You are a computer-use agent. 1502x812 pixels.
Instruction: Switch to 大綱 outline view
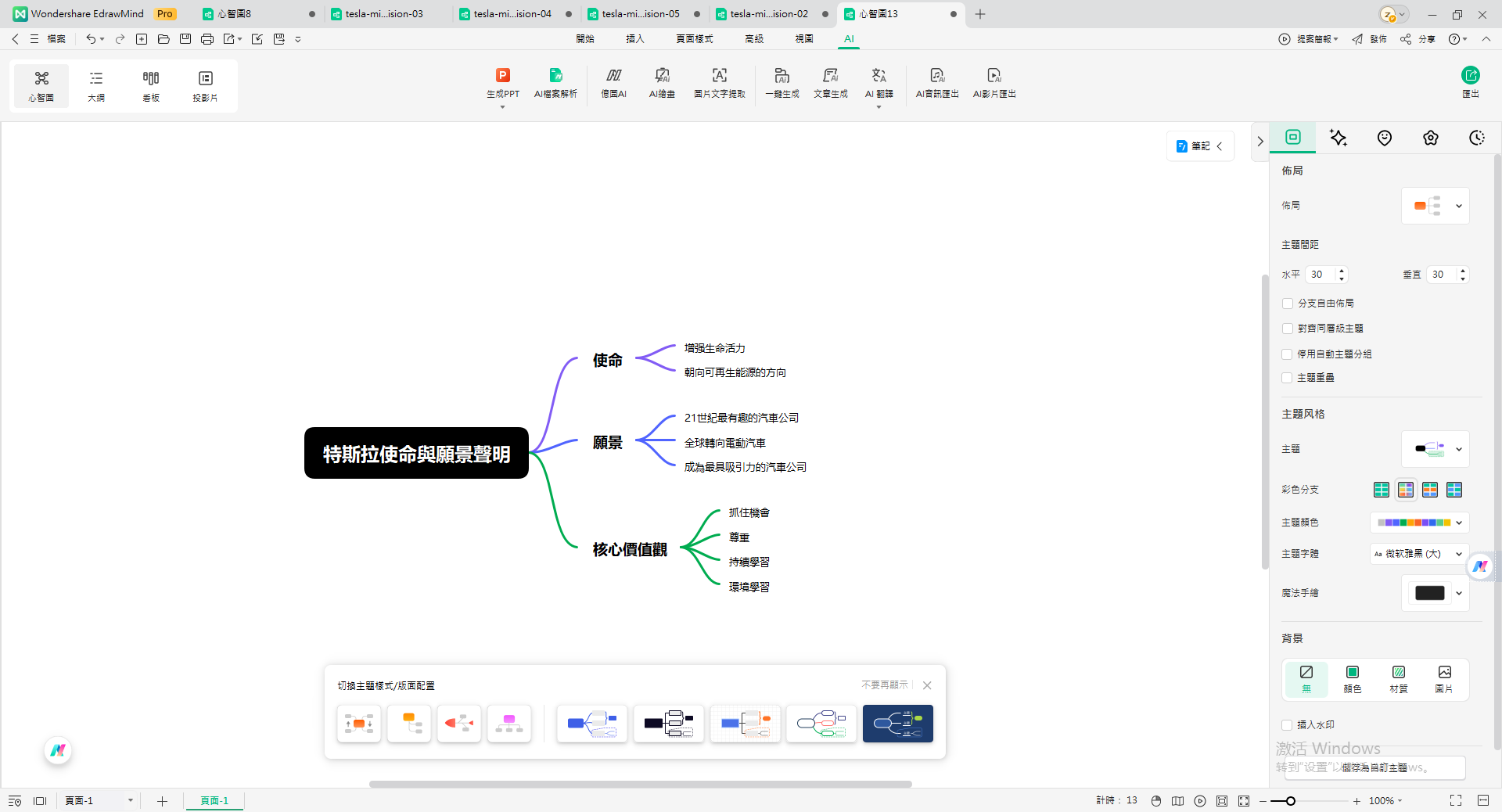click(96, 84)
